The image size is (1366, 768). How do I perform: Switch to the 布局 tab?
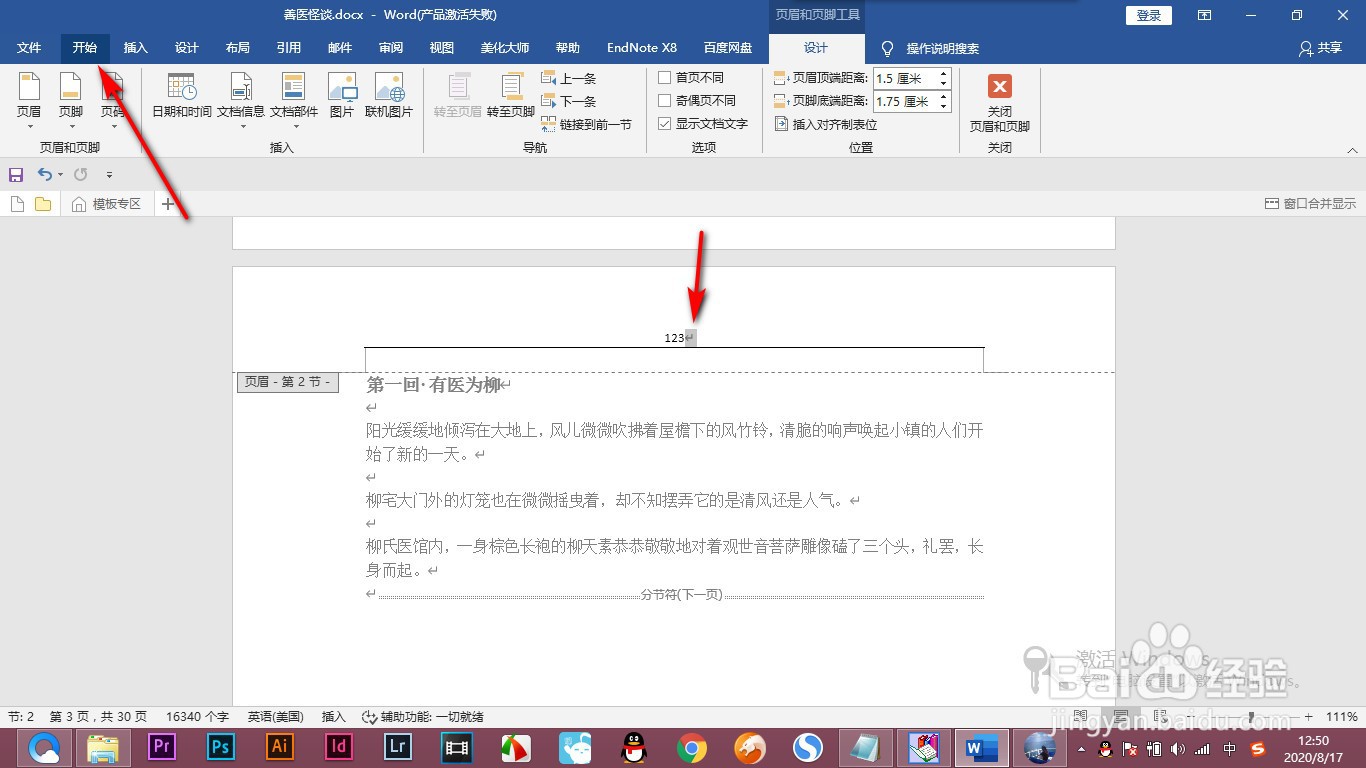point(238,48)
